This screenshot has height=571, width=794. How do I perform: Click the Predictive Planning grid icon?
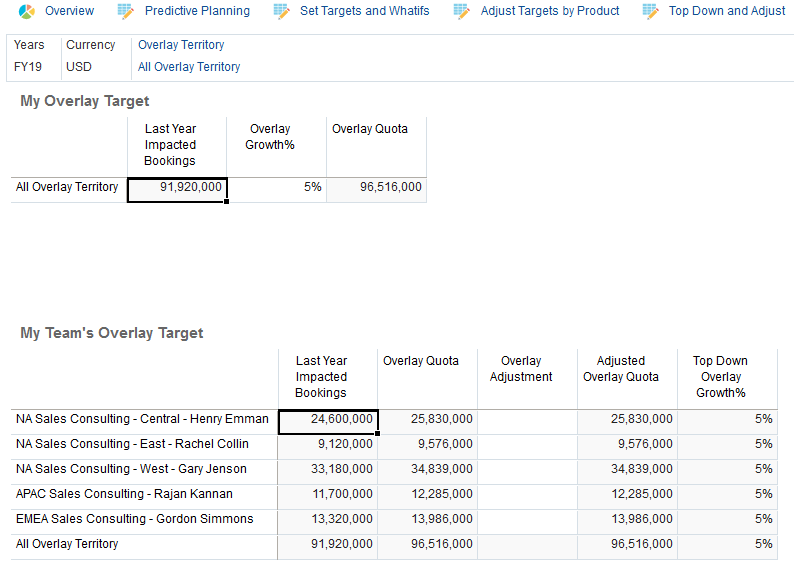[x=126, y=11]
